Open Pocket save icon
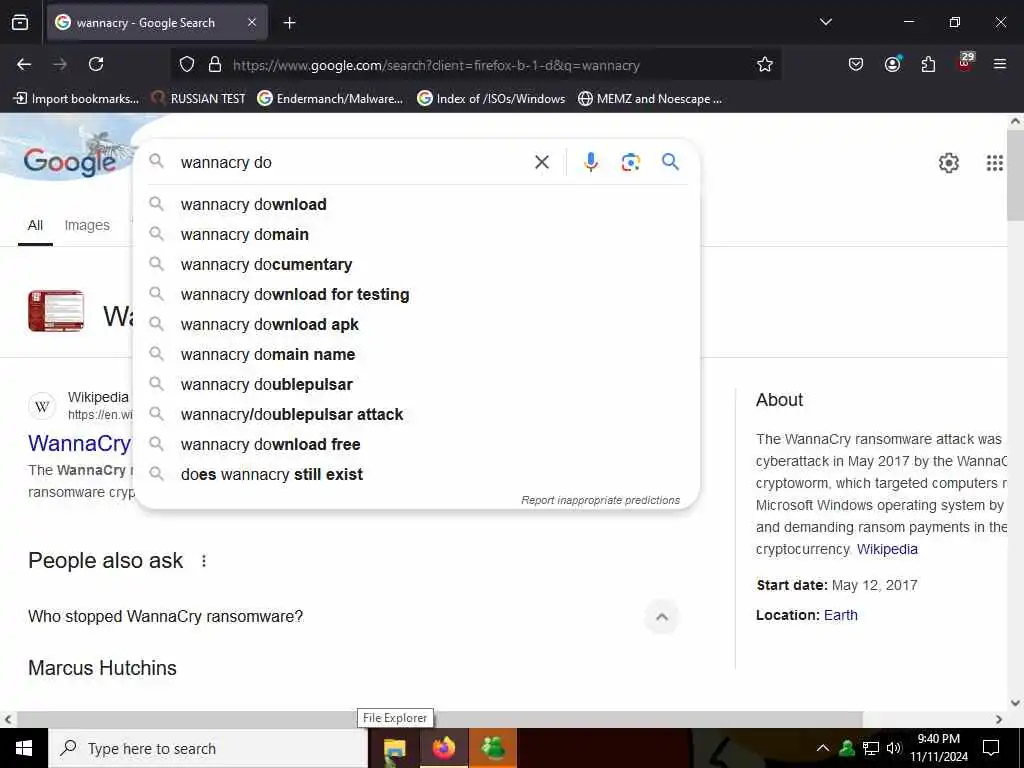Image resolution: width=1024 pixels, height=768 pixels. 856,64
